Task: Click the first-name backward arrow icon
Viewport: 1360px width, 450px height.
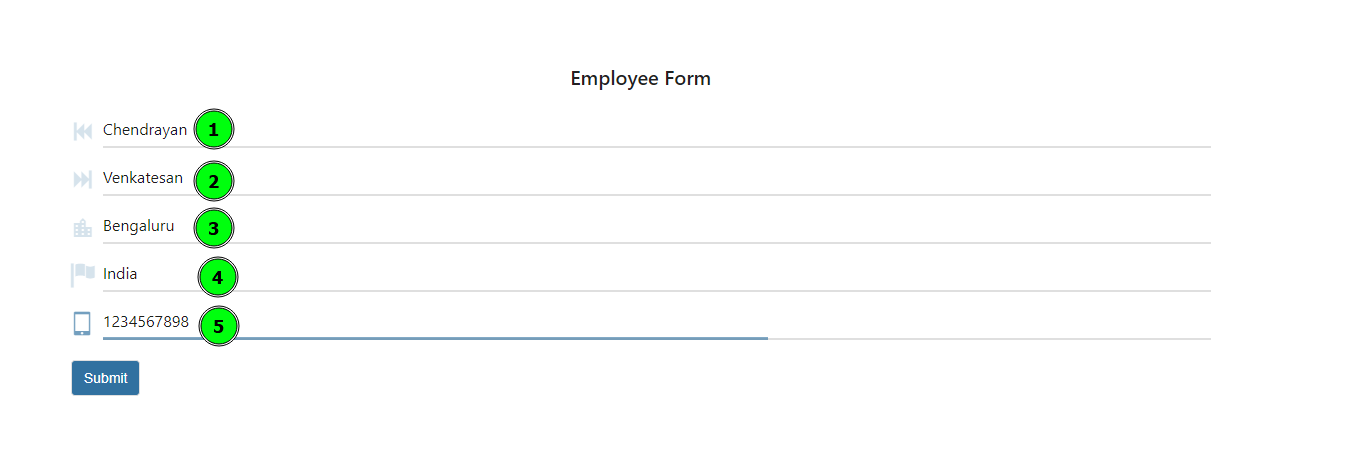Action: coord(83,131)
